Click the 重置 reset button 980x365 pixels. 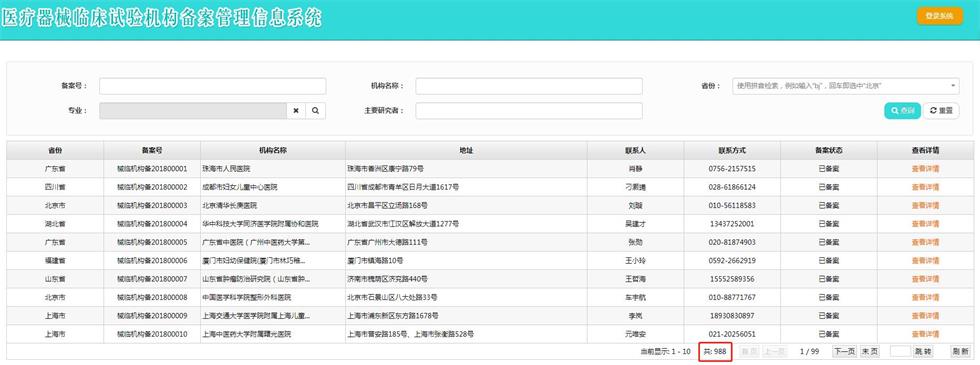[941, 111]
